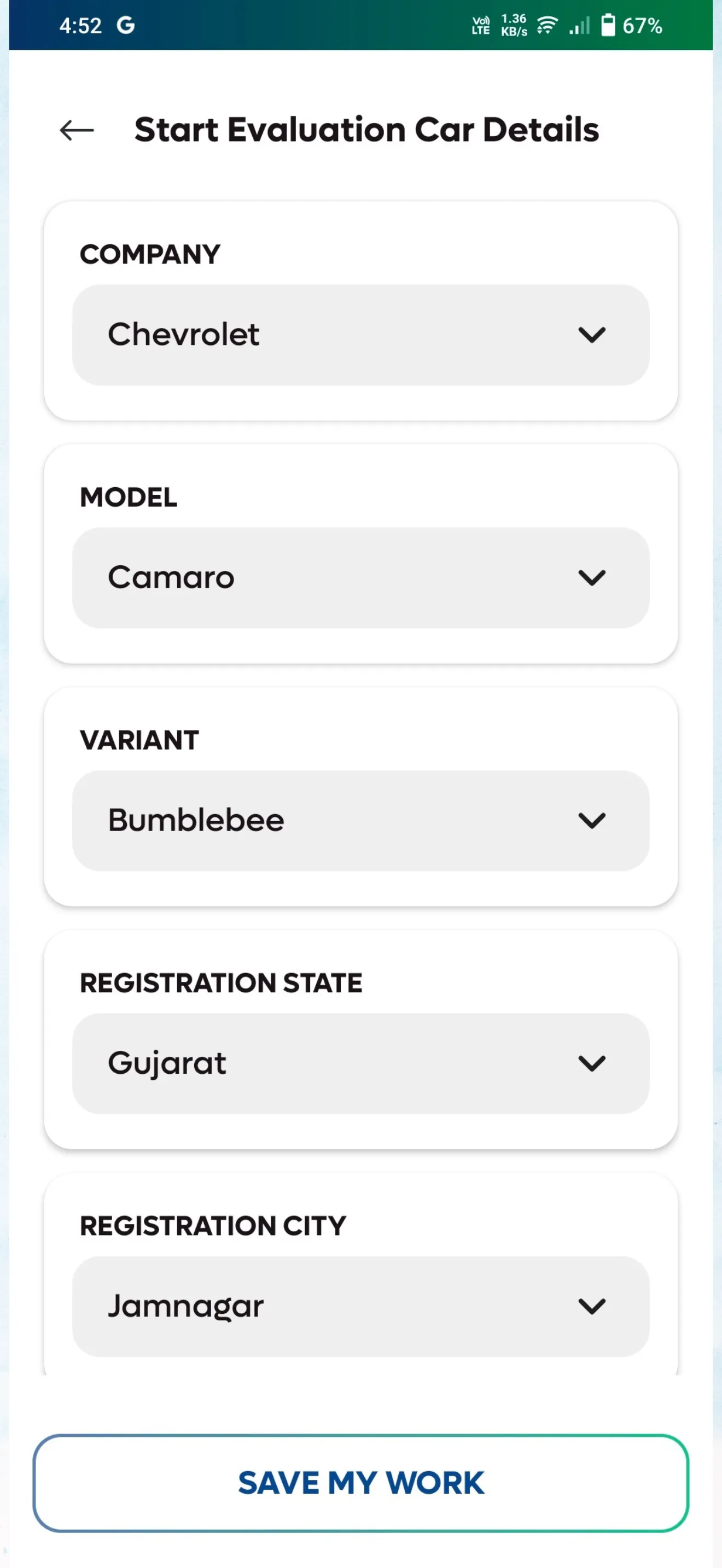Click chevron arrow in Gujarat field
The image size is (722, 1568).
point(592,1063)
